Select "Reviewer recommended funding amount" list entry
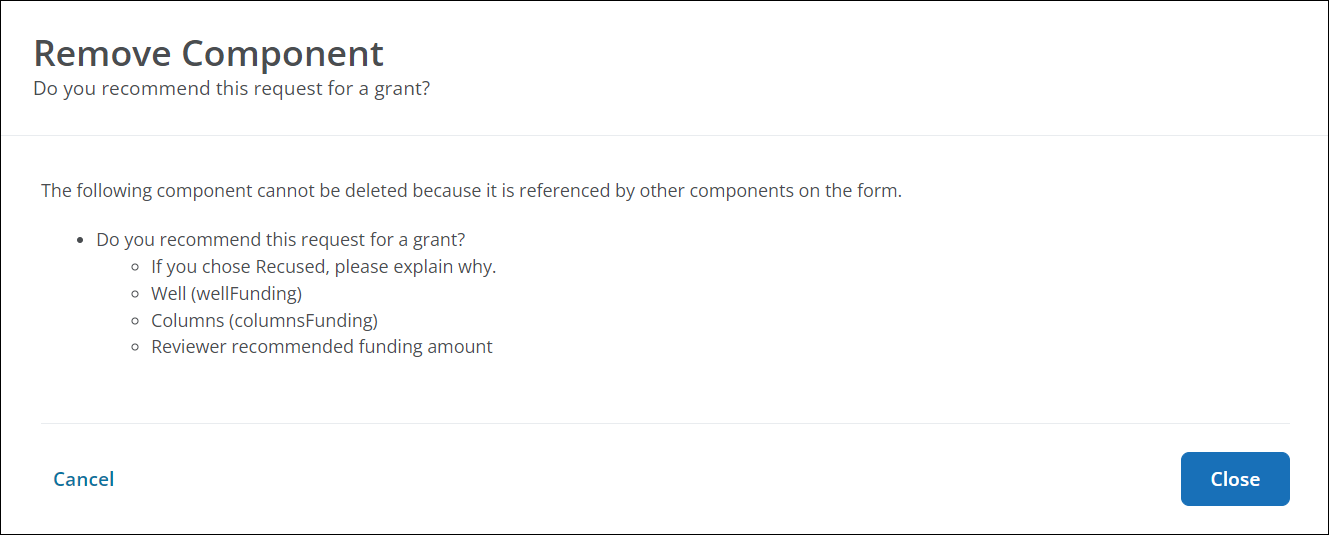 321,347
